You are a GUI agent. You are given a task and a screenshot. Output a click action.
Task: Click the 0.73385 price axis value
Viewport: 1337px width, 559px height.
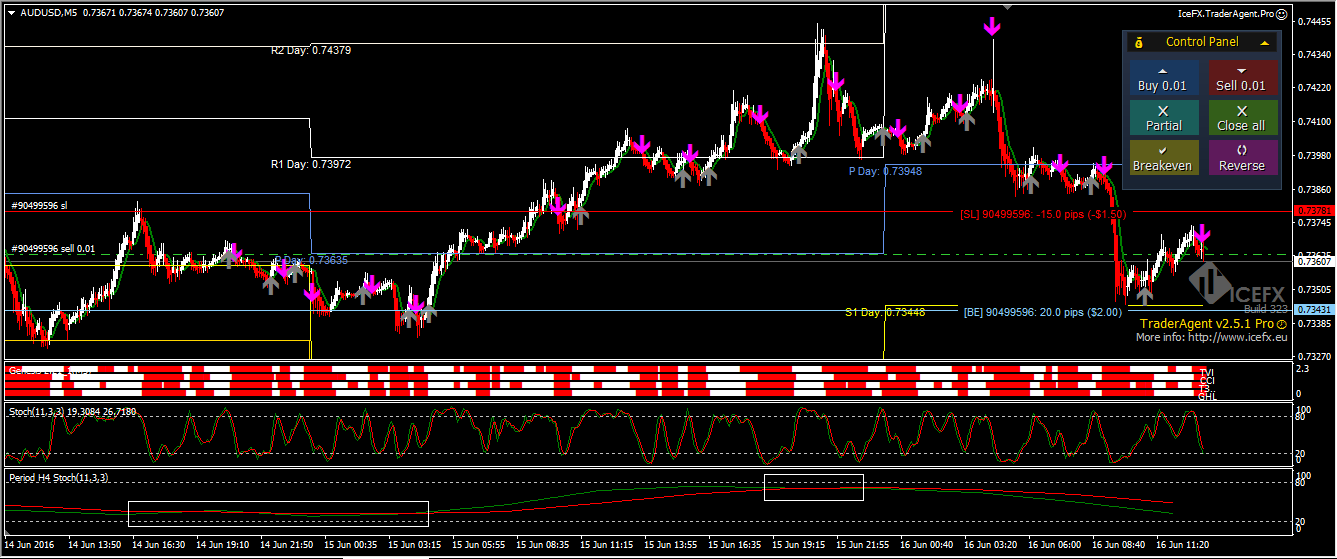1315,323
